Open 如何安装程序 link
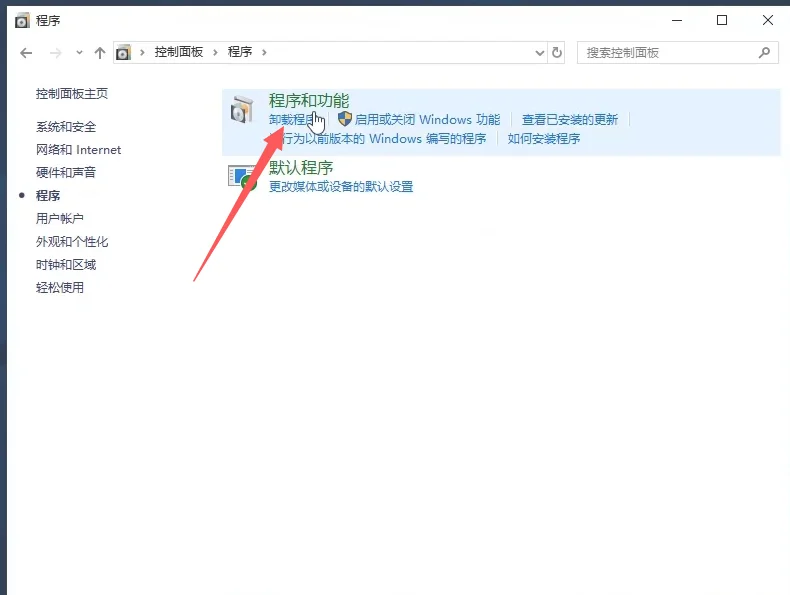Screen dimensions: 790x595 point(544,139)
